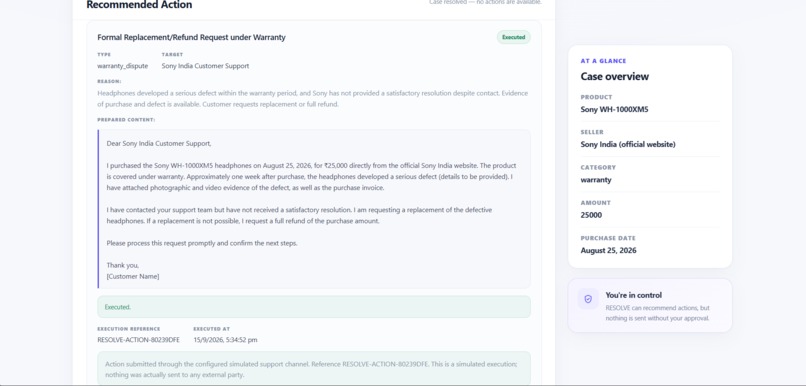Click the simulated support channel notice
Image resolution: width=806 pixels, height=386 pixels.
pos(314,369)
